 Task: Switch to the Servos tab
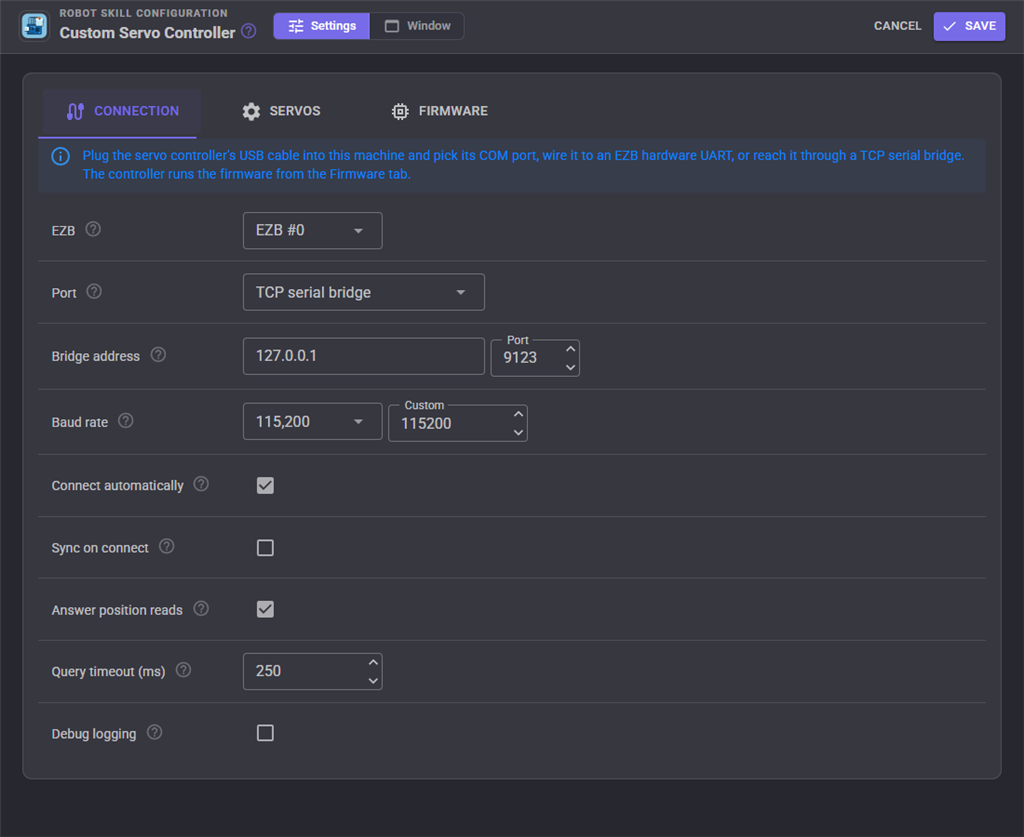281,111
